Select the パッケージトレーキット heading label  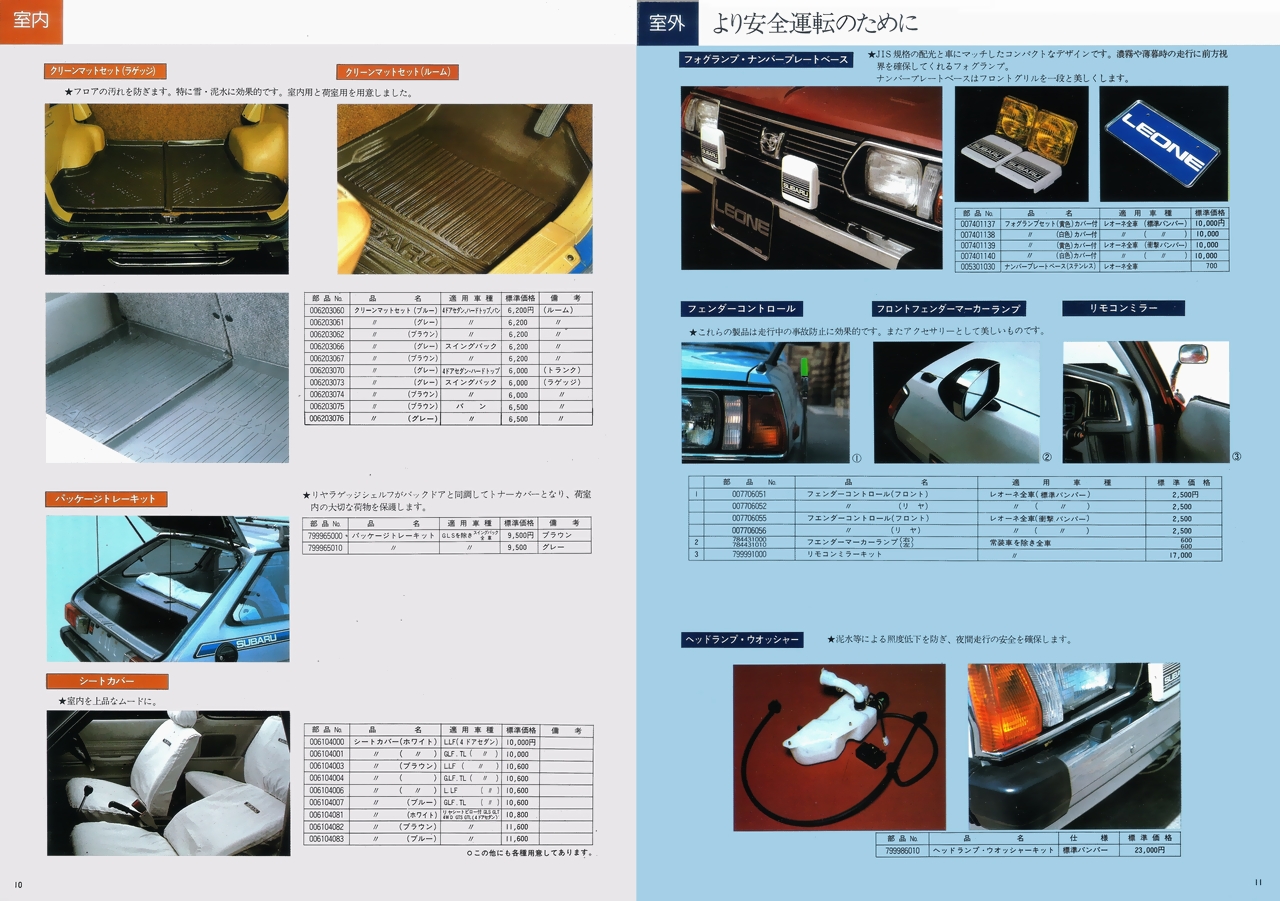[x=106, y=499]
